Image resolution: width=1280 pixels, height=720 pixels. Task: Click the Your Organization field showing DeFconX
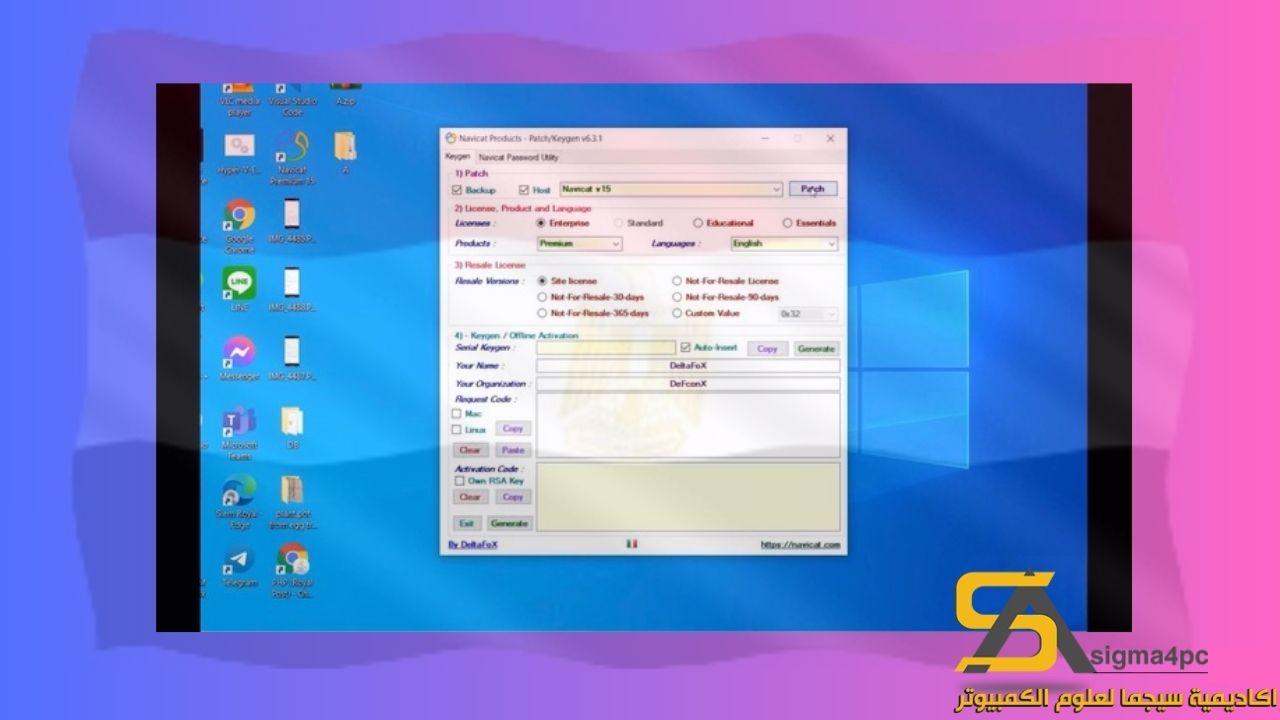pos(688,383)
